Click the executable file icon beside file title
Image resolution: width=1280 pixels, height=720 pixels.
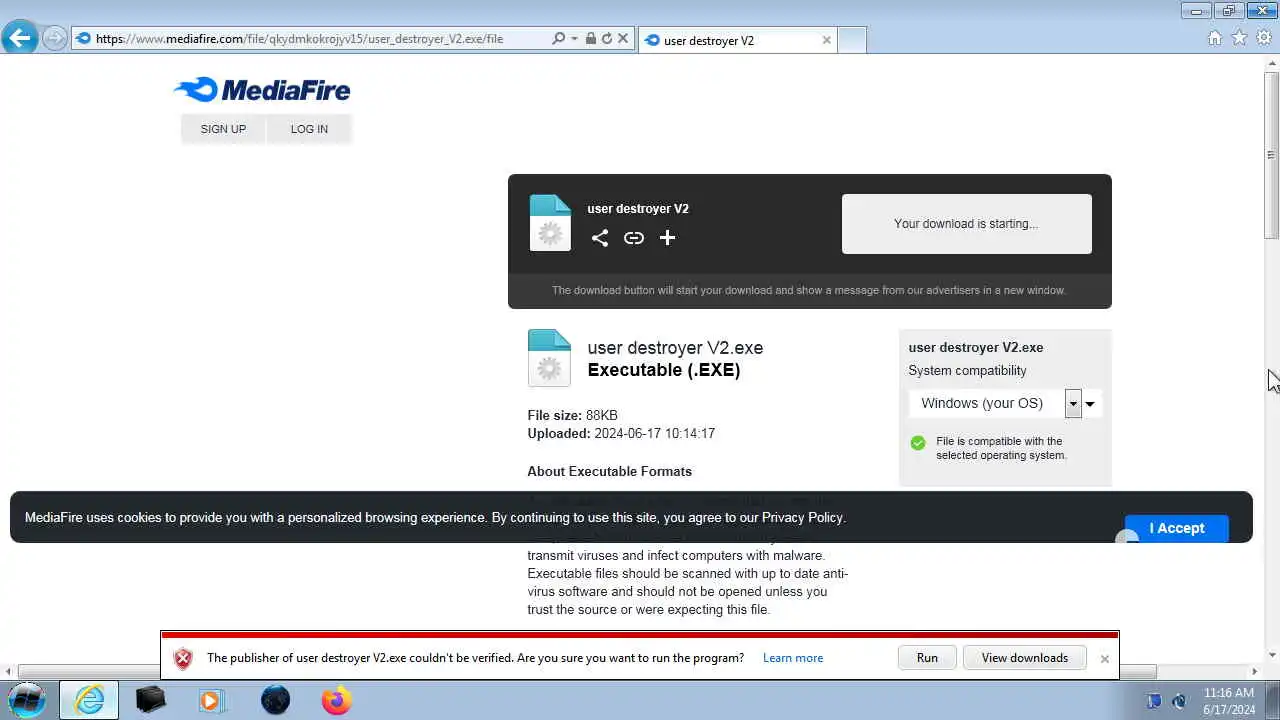pyautogui.click(x=549, y=358)
